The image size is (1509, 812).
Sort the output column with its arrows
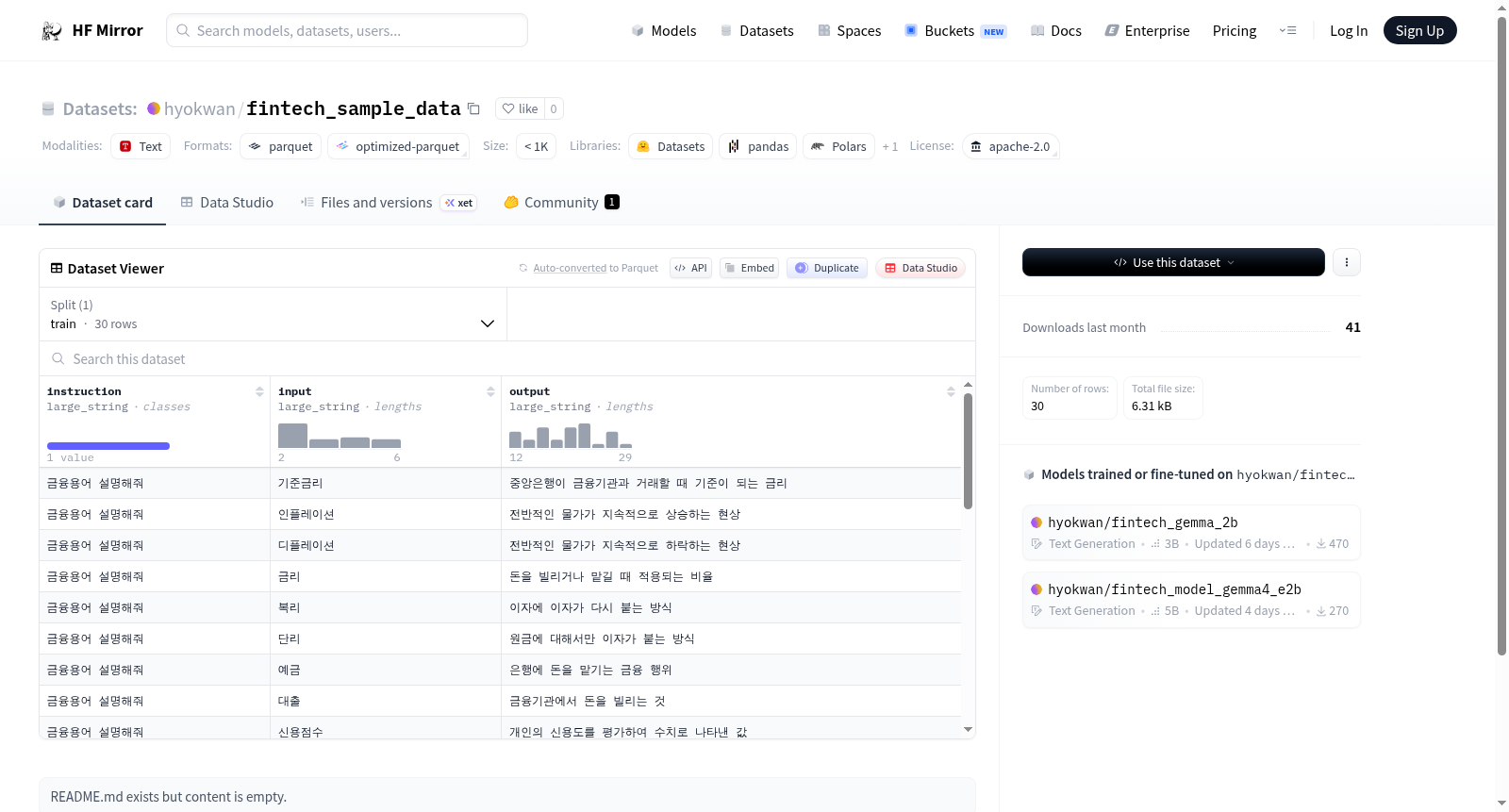(x=951, y=391)
